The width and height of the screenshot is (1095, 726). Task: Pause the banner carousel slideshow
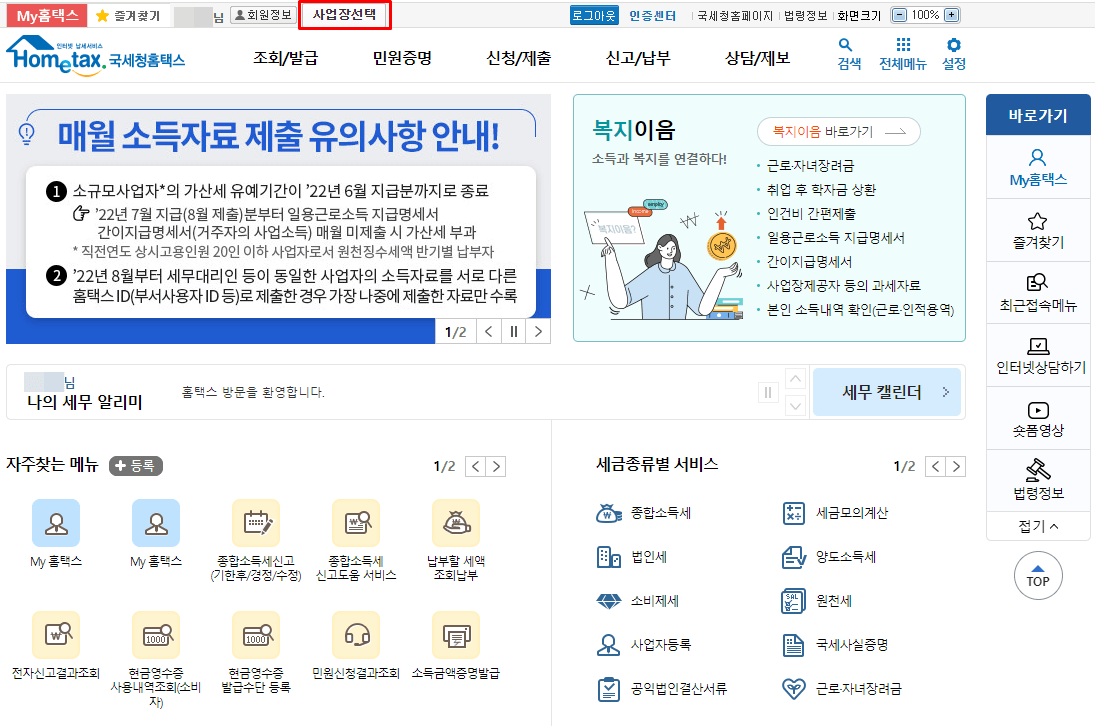coord(513,330)
